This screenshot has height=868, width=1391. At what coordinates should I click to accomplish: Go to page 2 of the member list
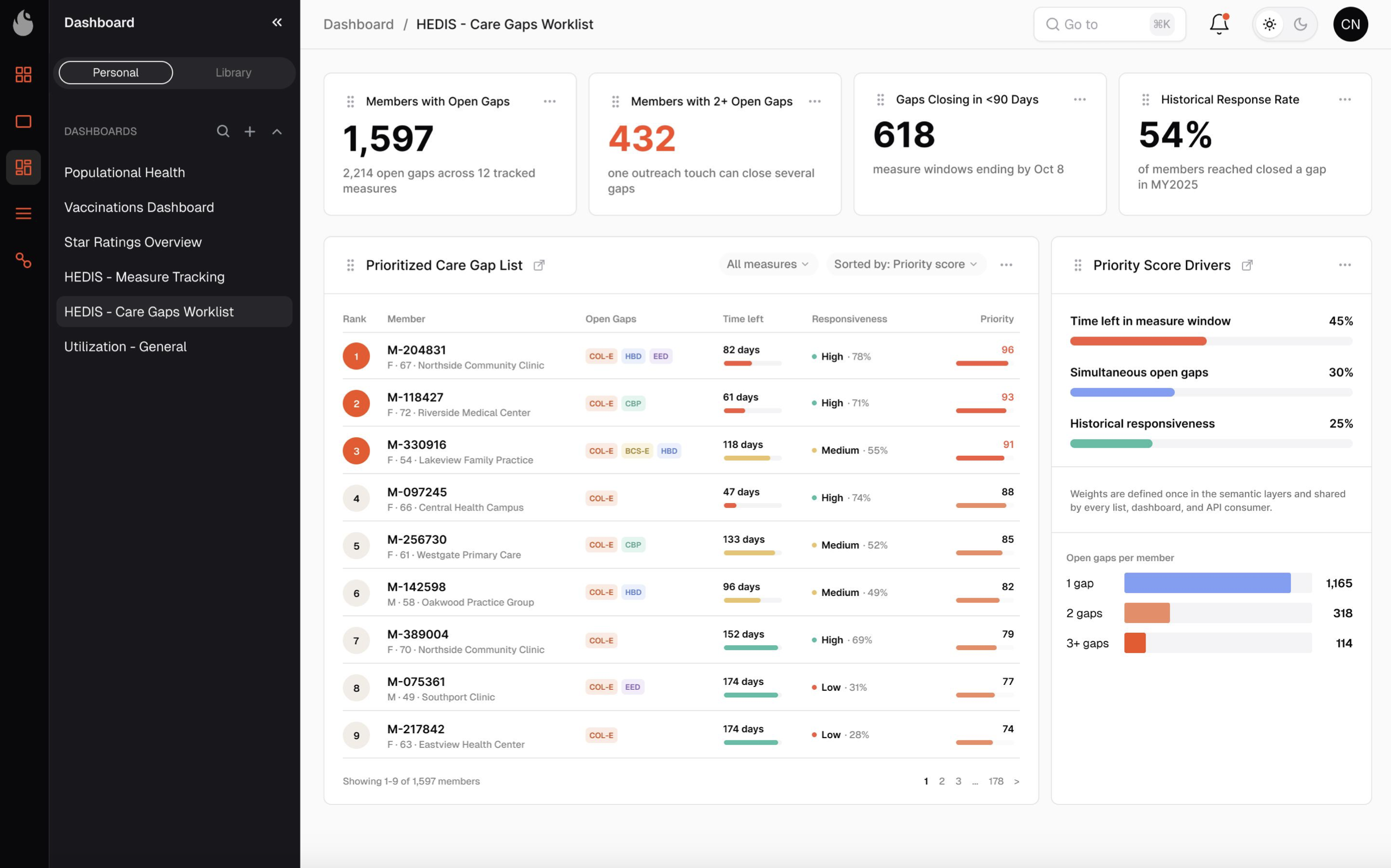[x=942, y=781]
